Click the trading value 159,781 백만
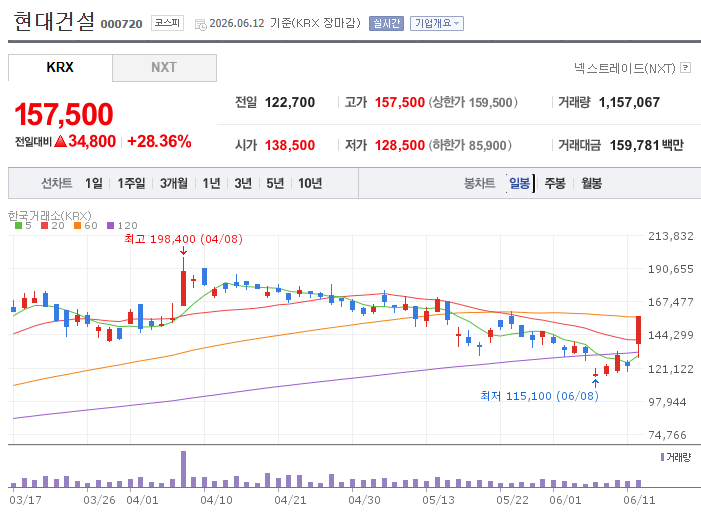This screenshot has height=514, width=701. (x=646, y=145)
